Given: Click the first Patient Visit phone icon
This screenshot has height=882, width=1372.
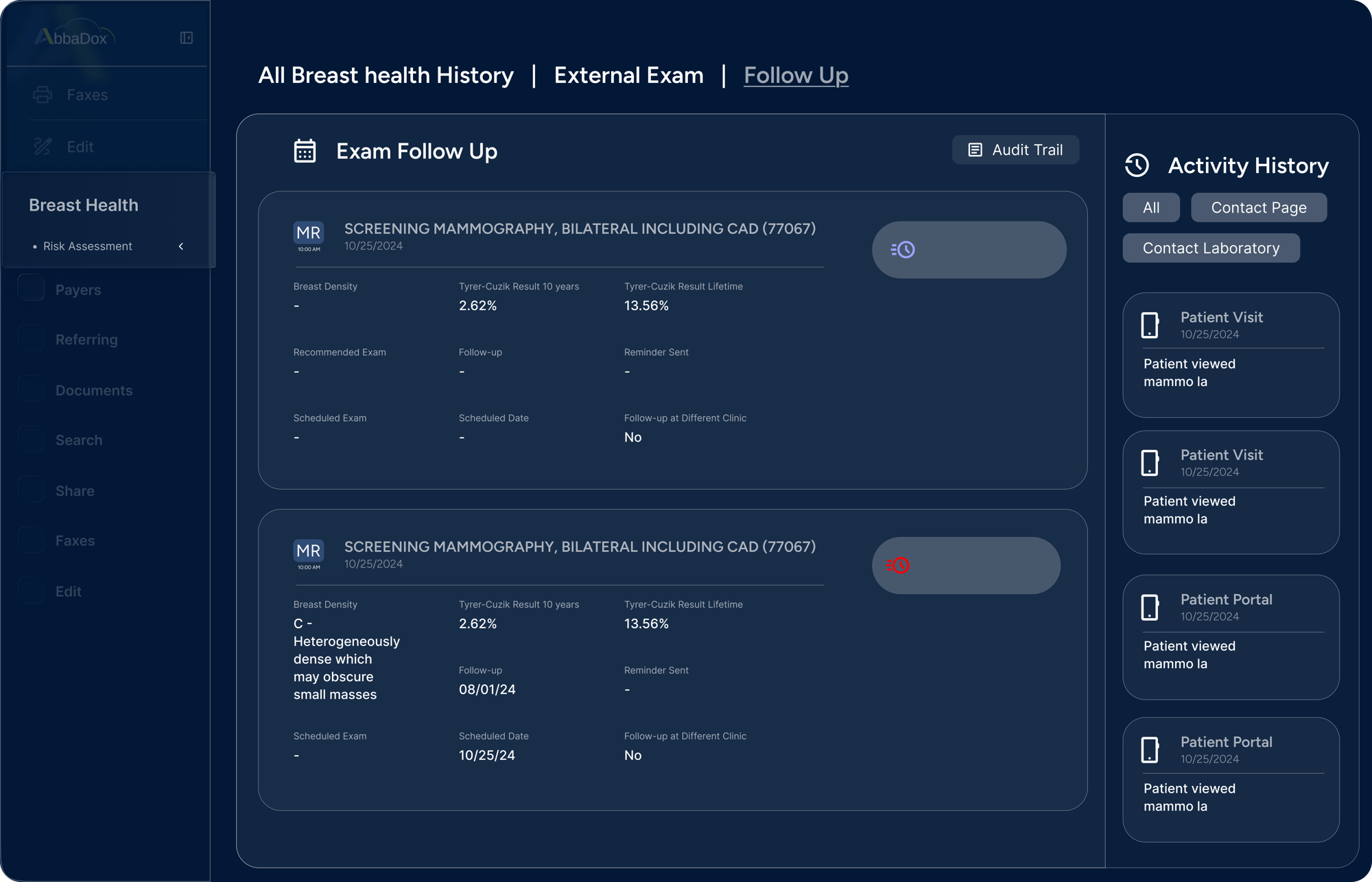Looking at the screenshot, I should pyautogui.click(x=1150, y=325).
